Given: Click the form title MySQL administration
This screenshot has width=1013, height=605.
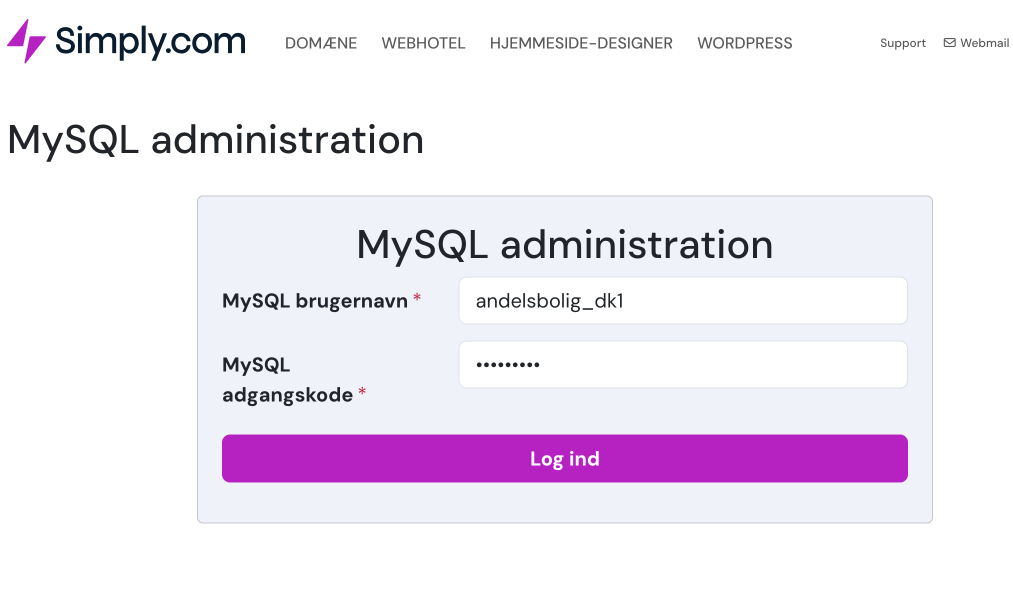Looking at the screenshot, I should click(565, 245).
